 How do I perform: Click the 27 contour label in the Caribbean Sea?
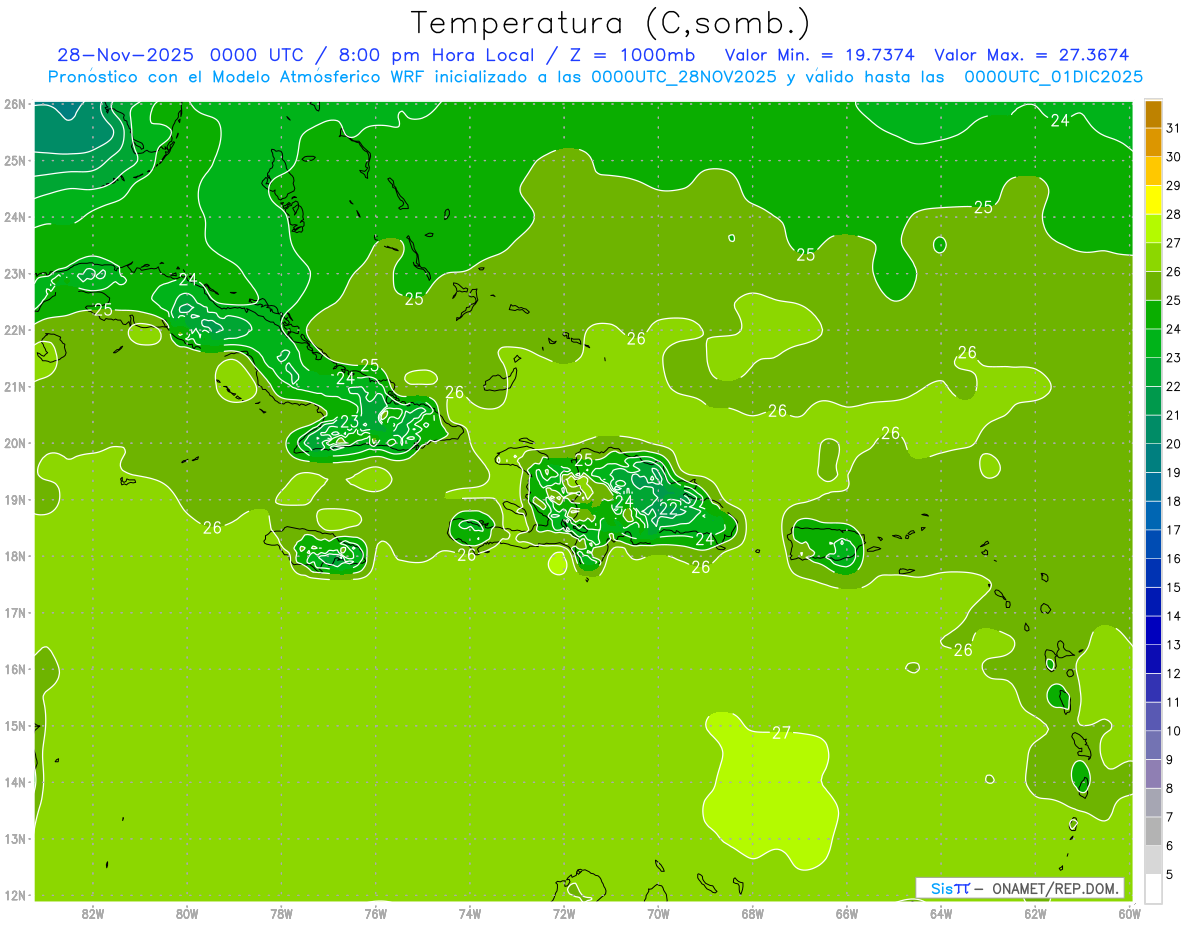(782, 733)
